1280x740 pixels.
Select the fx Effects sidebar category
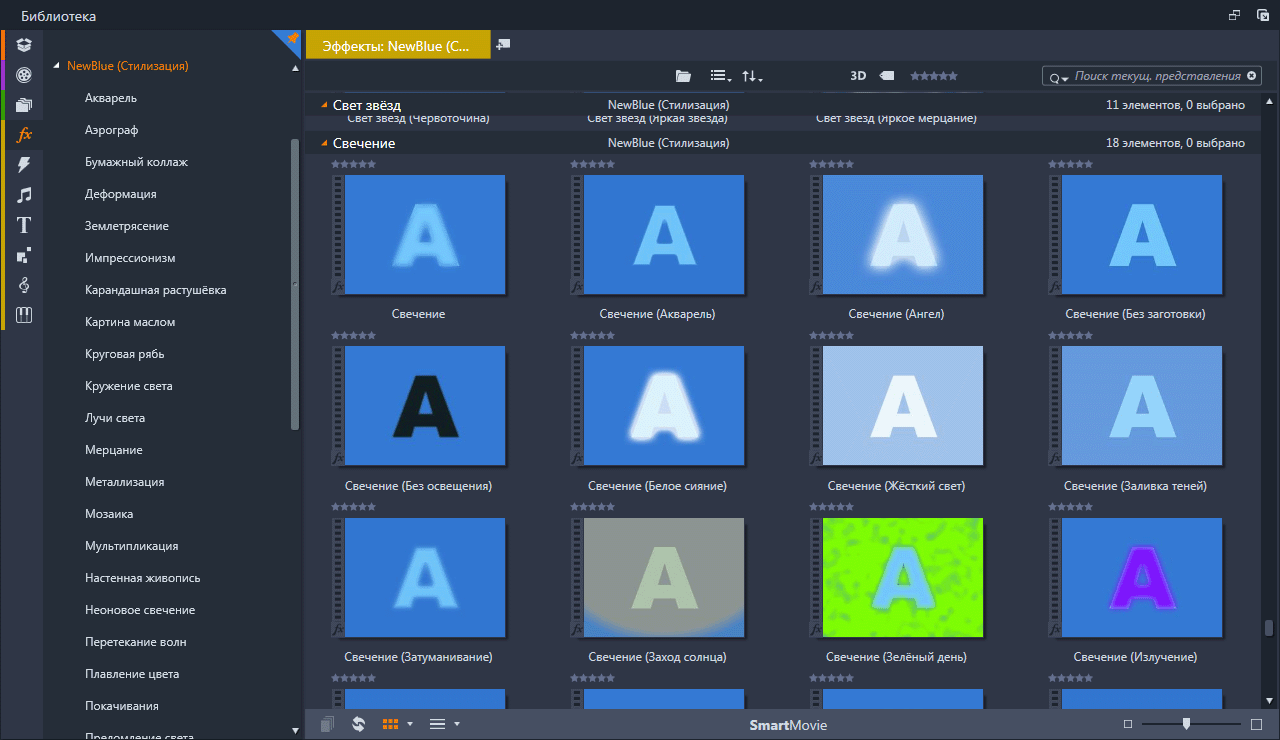25,134
